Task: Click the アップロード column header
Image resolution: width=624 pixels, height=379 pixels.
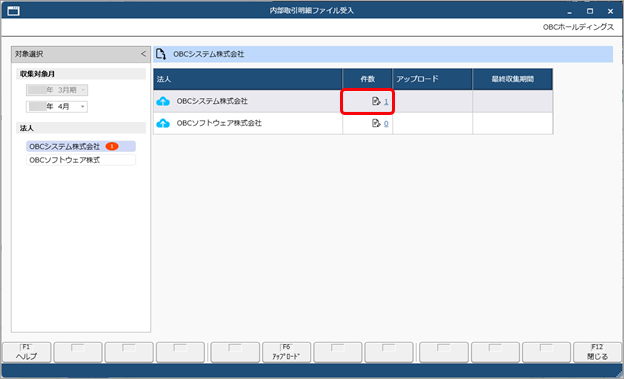Action: (433, 79)
